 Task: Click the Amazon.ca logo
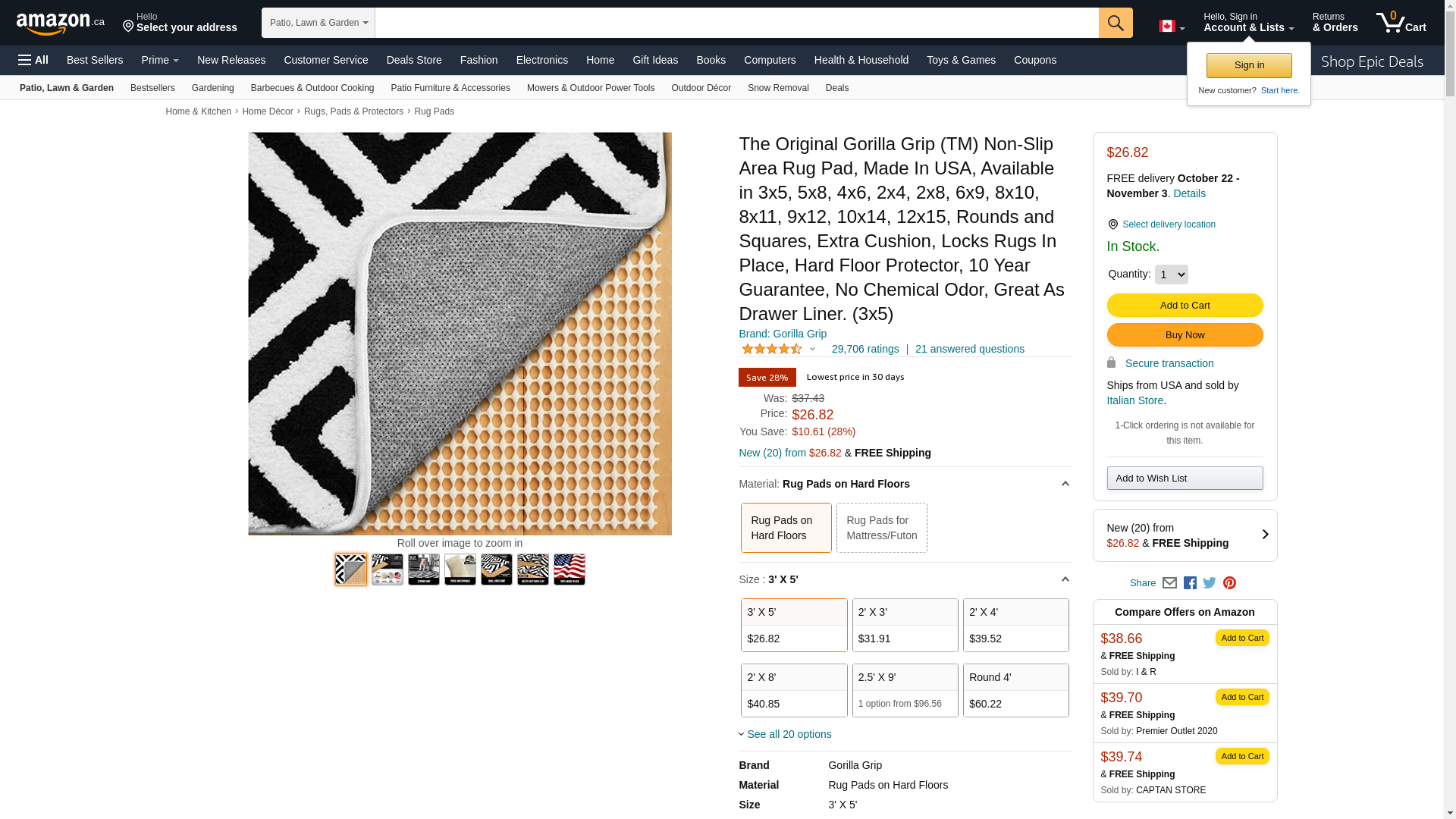pyautogui.click(x=61, y=24)
